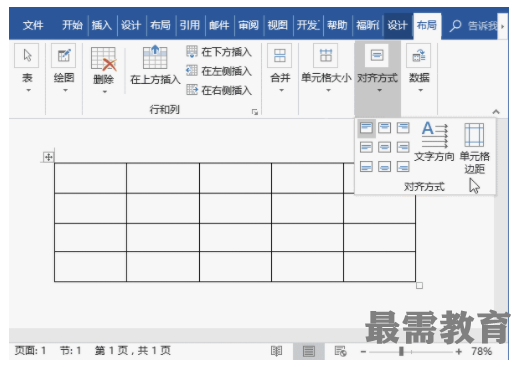Switch to read mode view
517x367 pixels.
(276, 351)
